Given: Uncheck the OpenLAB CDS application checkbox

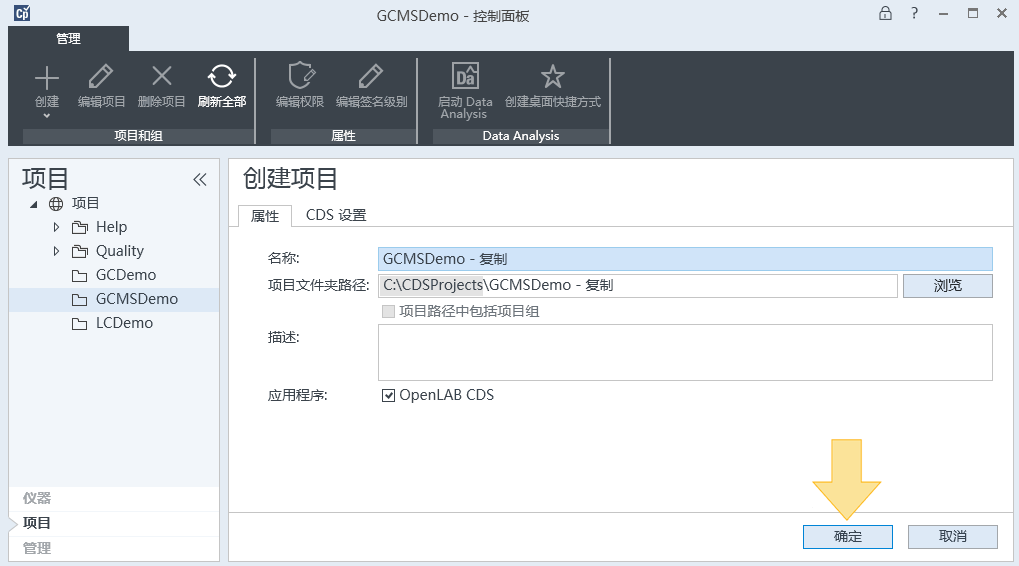Looking at the screenshot, I should click(x=389, y=396).
